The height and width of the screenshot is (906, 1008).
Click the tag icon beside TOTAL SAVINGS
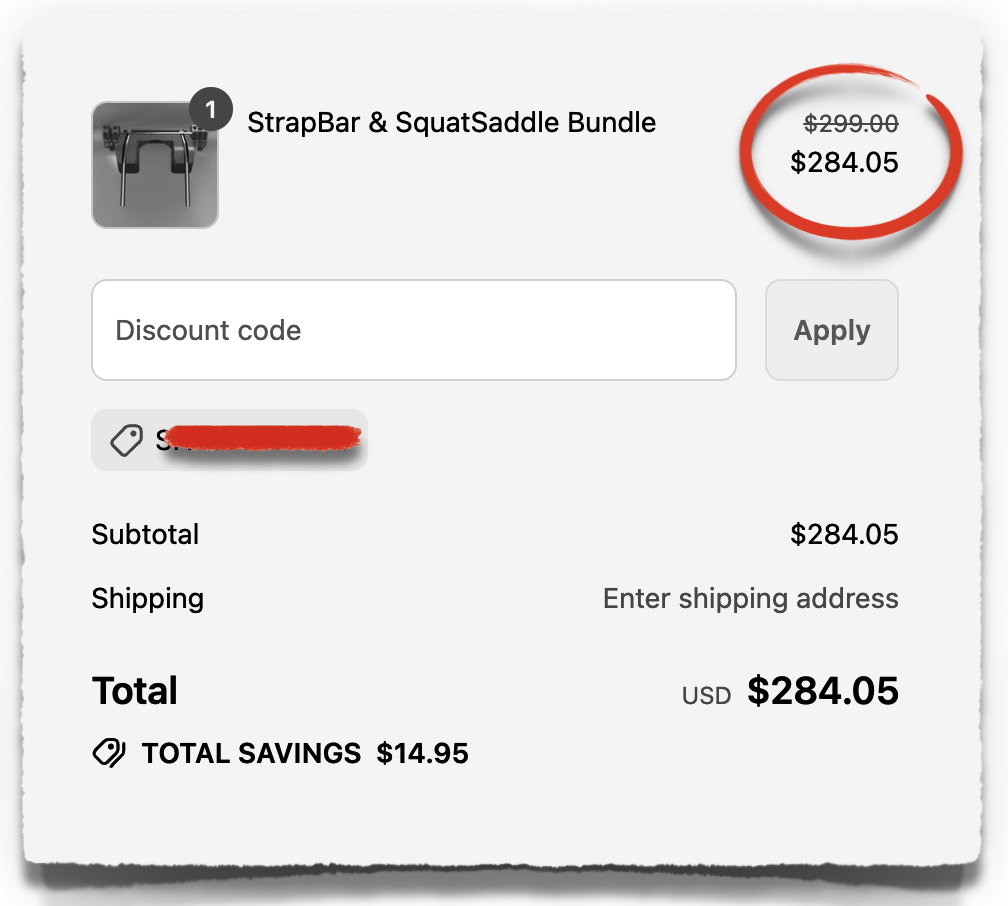coord(108,752)
